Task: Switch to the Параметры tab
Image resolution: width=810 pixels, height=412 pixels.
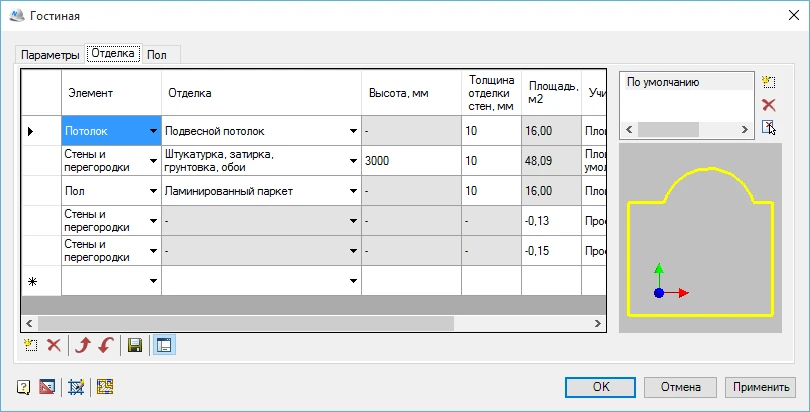Action: (50, 54)
